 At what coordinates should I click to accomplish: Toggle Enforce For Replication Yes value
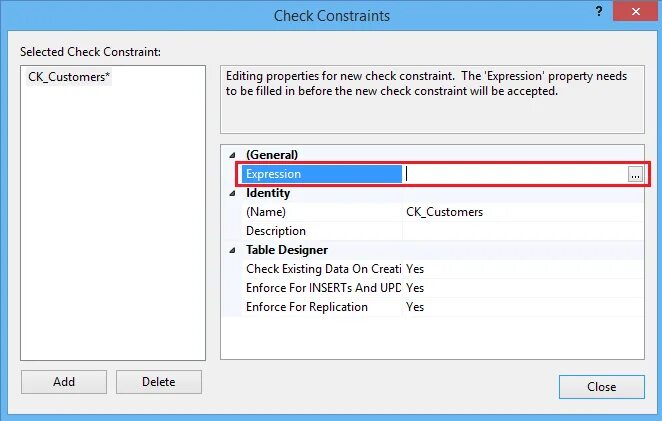click(520, 307)
